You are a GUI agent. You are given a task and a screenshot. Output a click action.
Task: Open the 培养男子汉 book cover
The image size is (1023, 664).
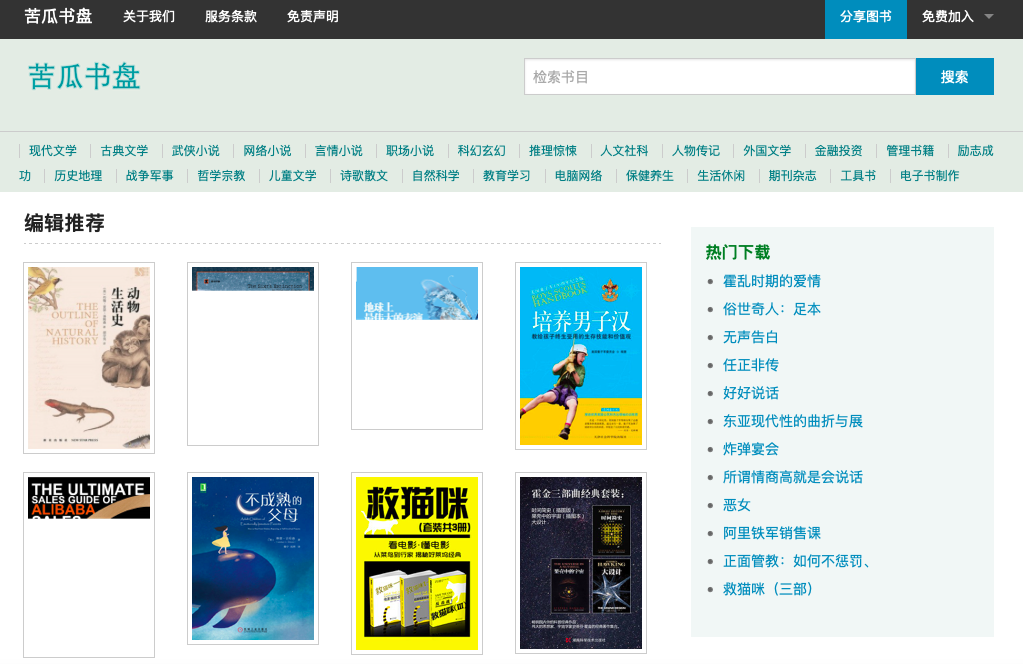[x=581, y=355]
